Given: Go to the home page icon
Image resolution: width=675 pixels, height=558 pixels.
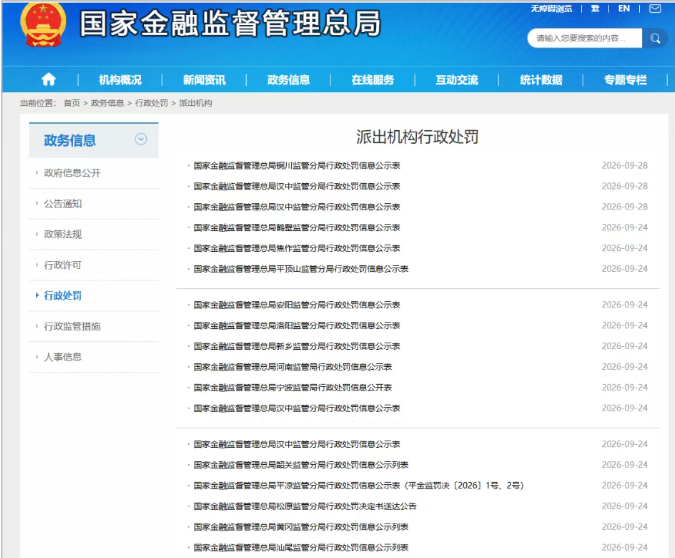Looking at the screenshot, I should [48, 79].
